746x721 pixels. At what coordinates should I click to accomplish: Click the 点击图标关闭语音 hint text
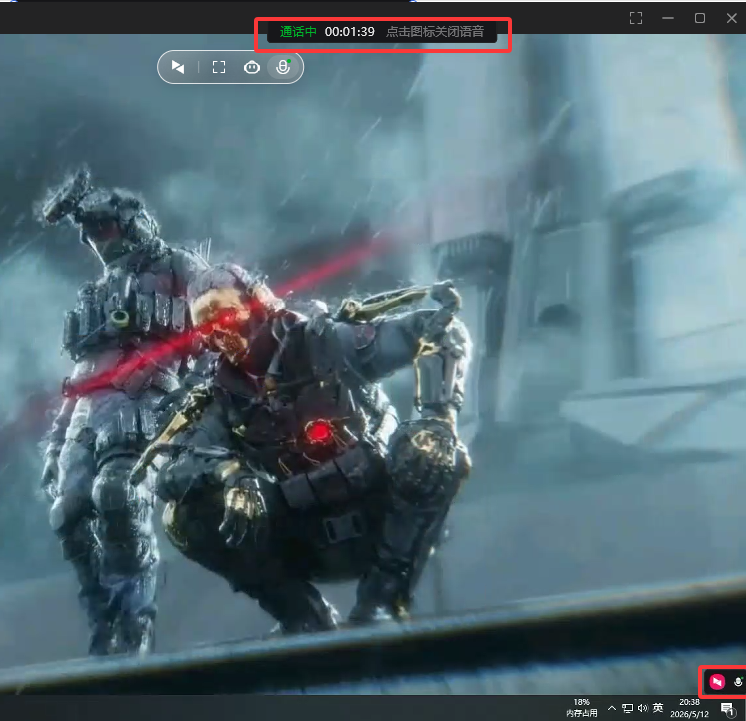[x=435, y=32]
